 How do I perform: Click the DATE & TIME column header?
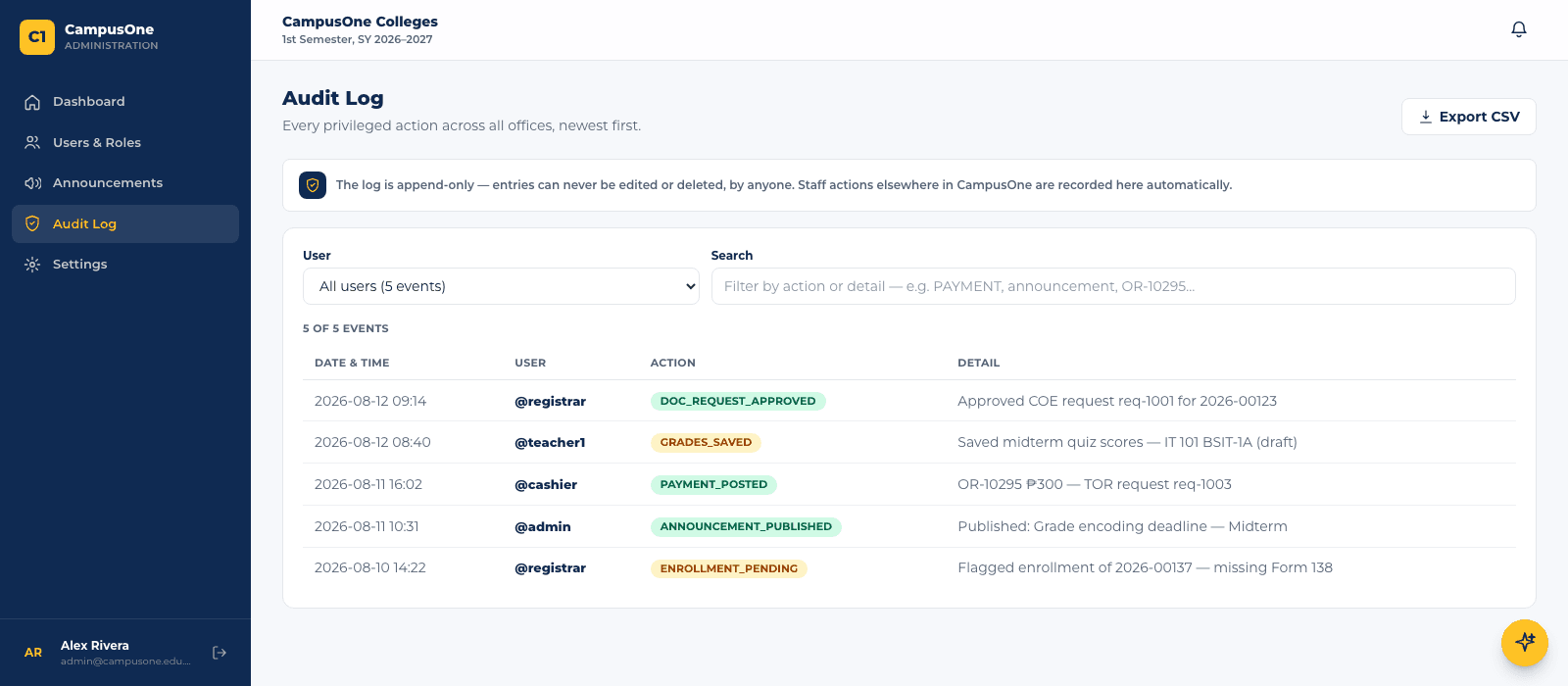352,363
